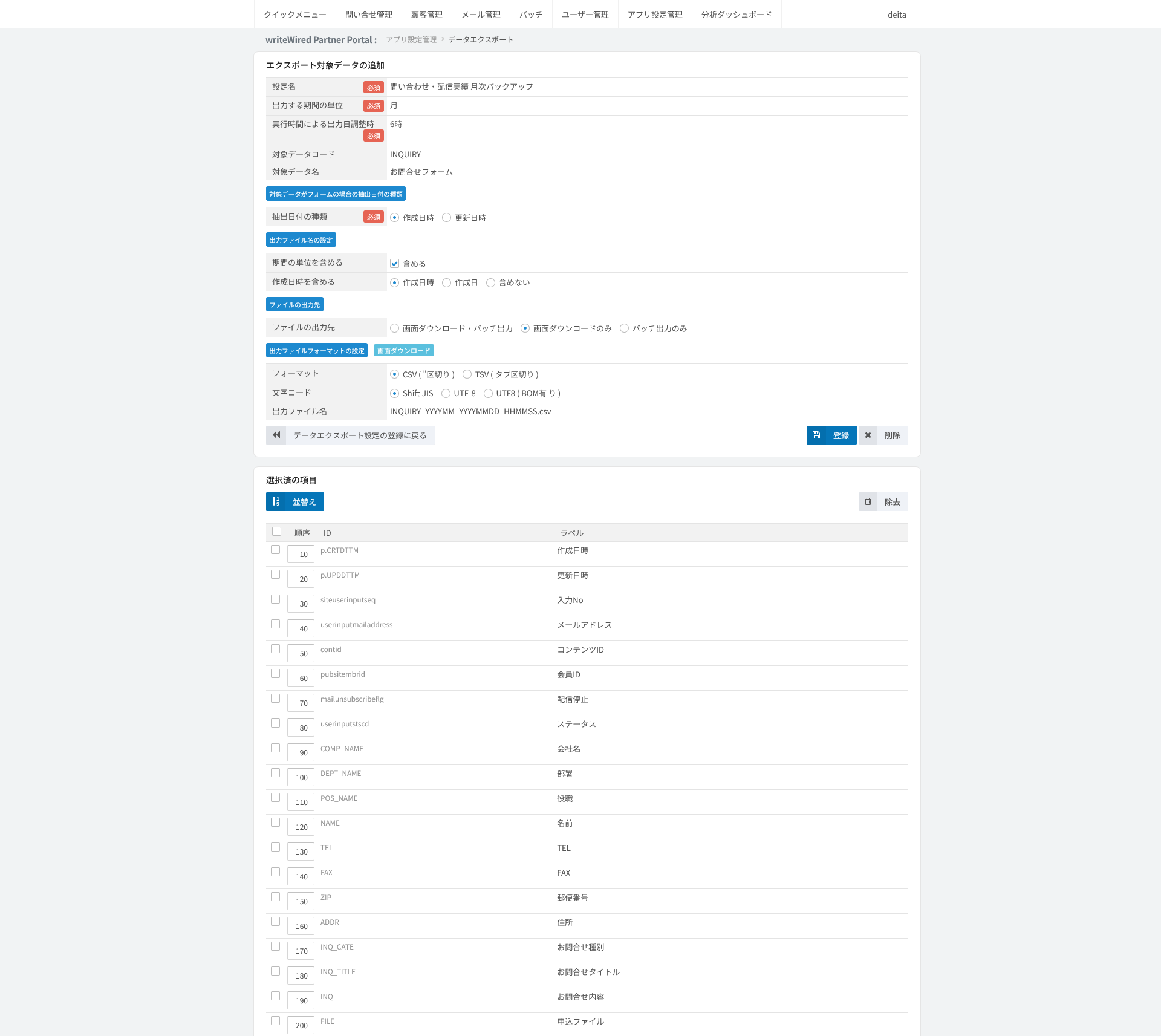Select the TSV (タブ区切り) format
The image size is (1161, 1036).
pyautogui.click(x=467, y=374)
